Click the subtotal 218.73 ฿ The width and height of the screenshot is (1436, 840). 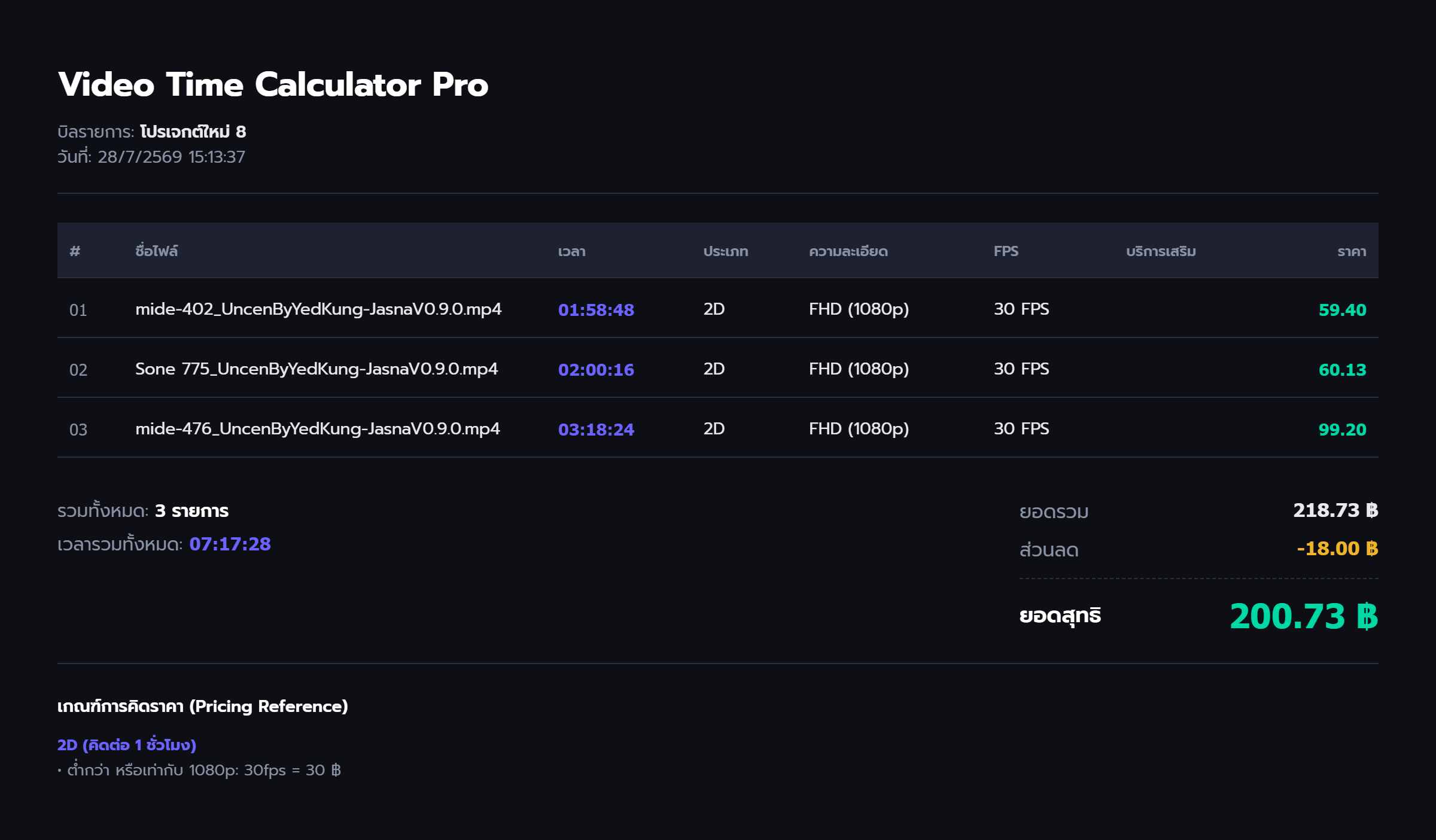point(1335,510)
